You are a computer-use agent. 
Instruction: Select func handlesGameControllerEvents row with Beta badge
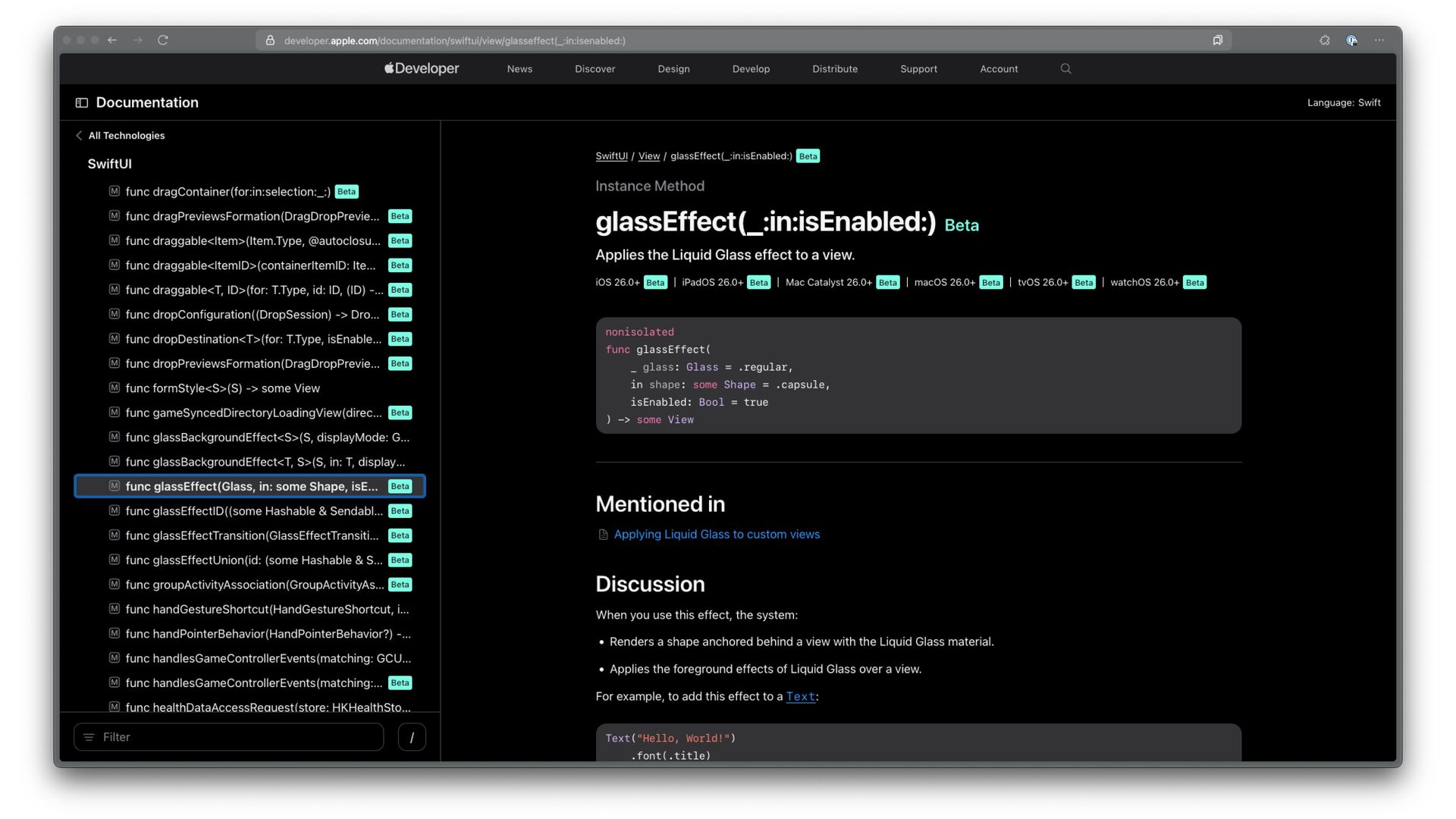pyautogui.click(x=249, y=682)
